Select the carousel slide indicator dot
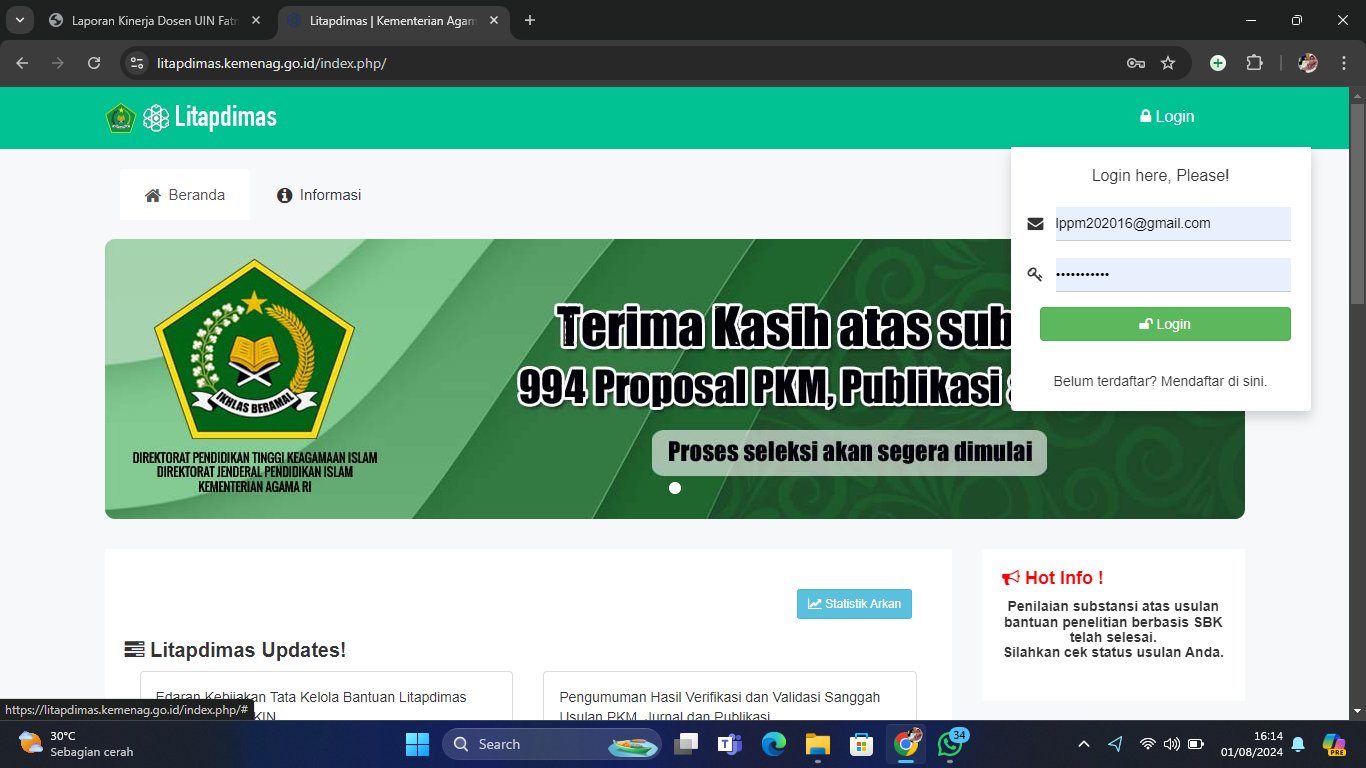Screen dimensions: 1366x768 [675, 488]
